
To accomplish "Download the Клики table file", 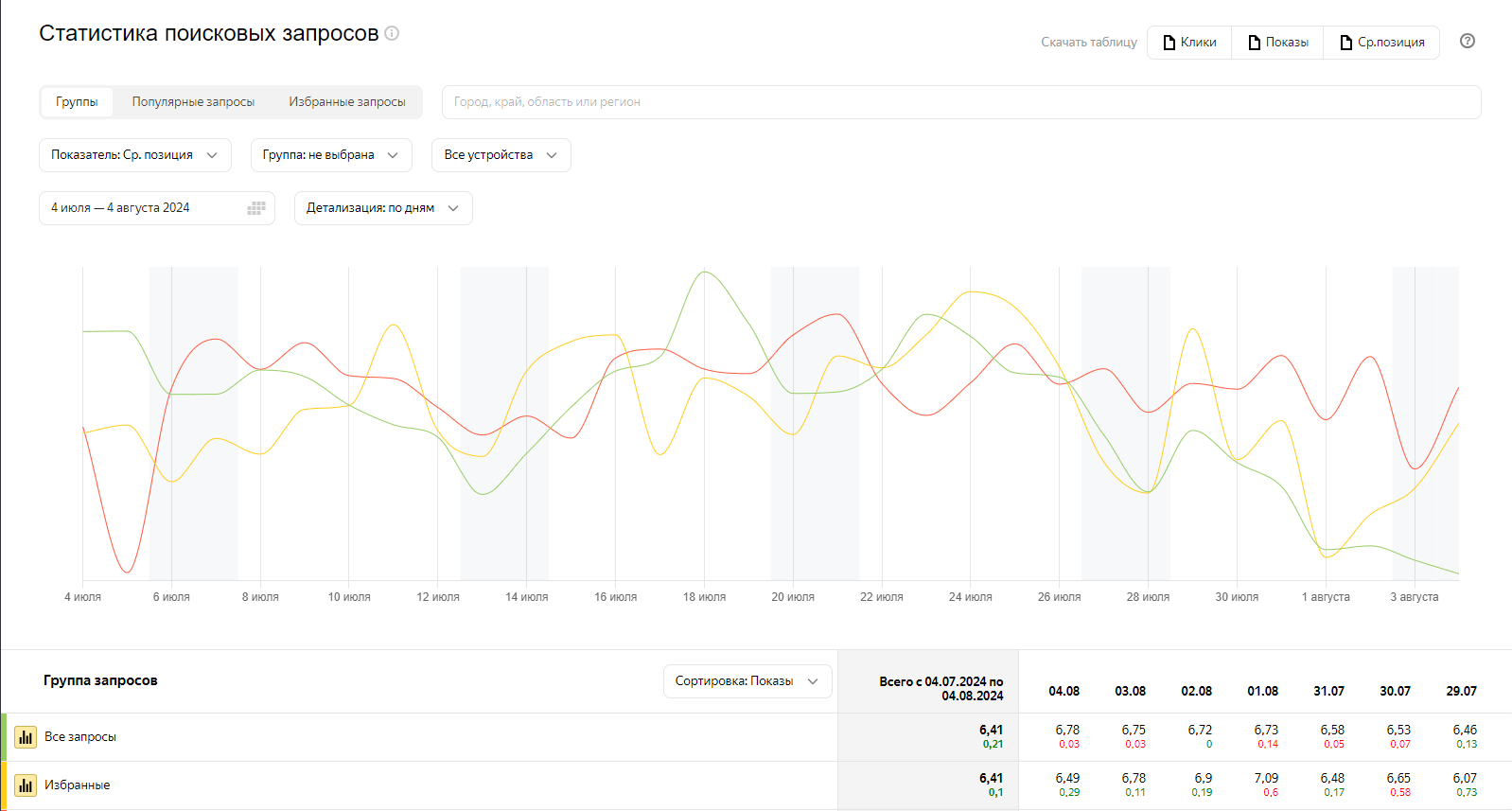I will (x=1189, y=43).
